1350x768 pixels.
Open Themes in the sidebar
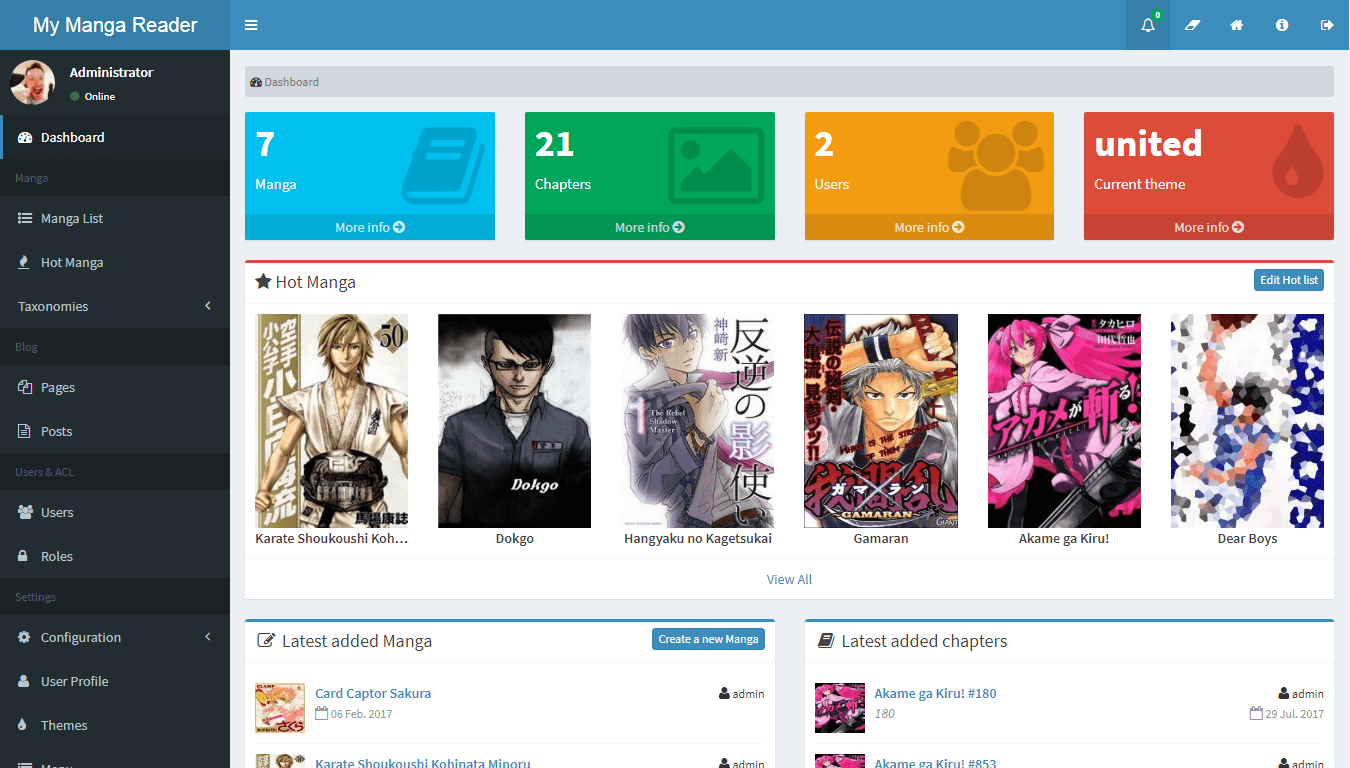[x=115, y=725]
